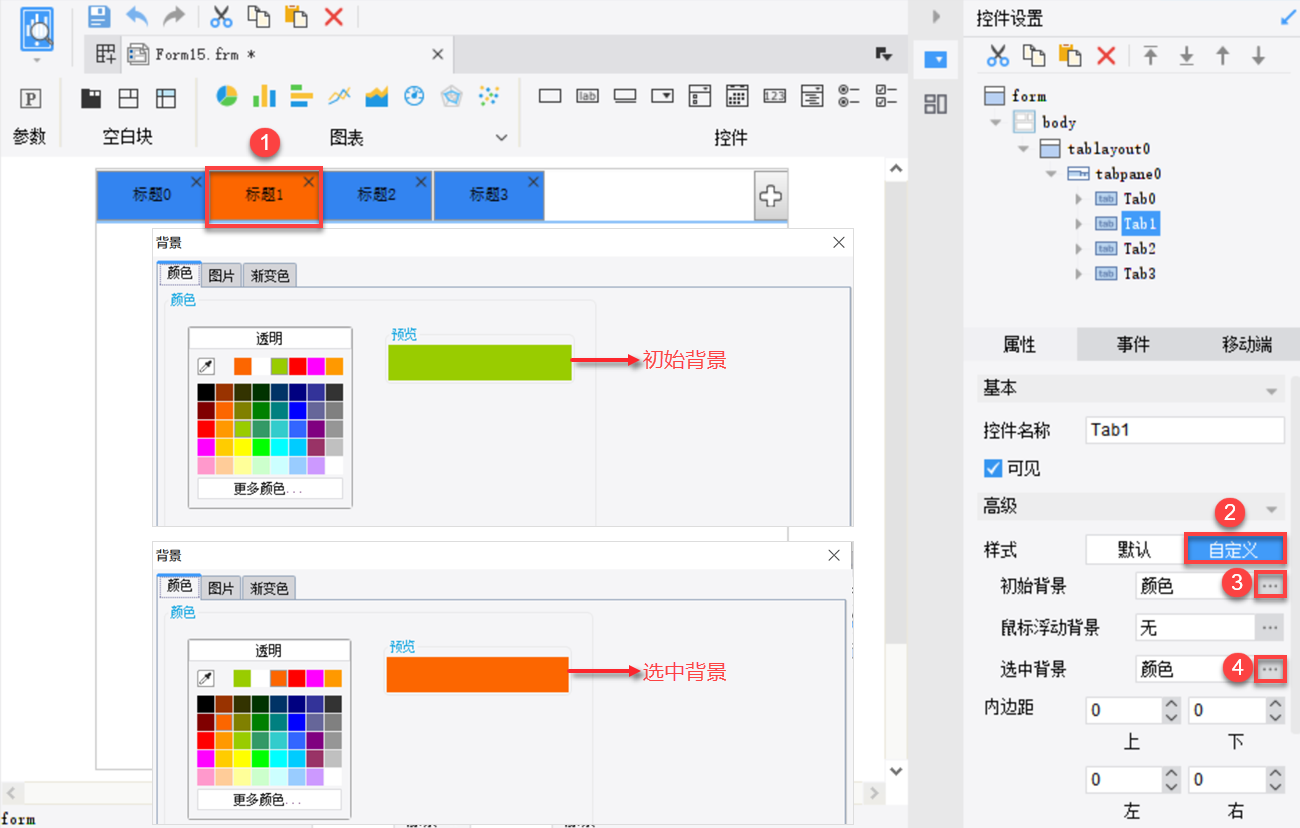
Task: Collapse the tablayout0 tree node
Action: 1023,149
